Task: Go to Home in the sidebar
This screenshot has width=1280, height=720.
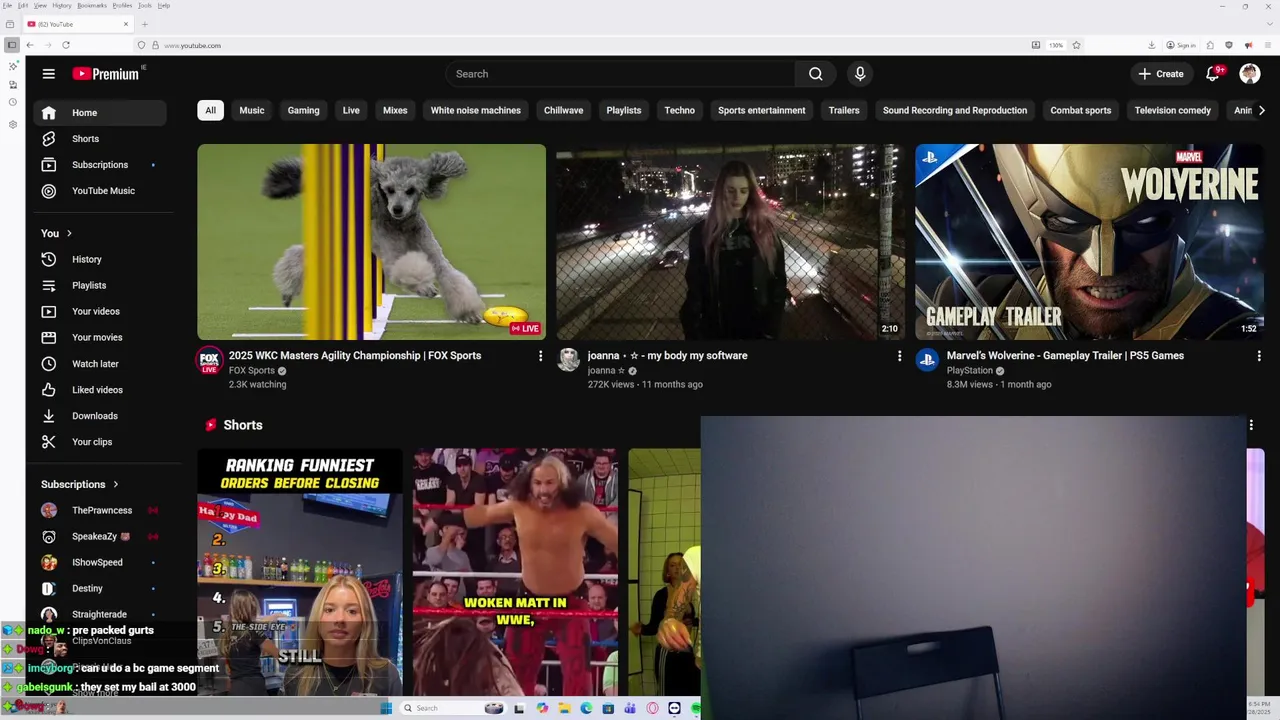Action: coord(100,113)
